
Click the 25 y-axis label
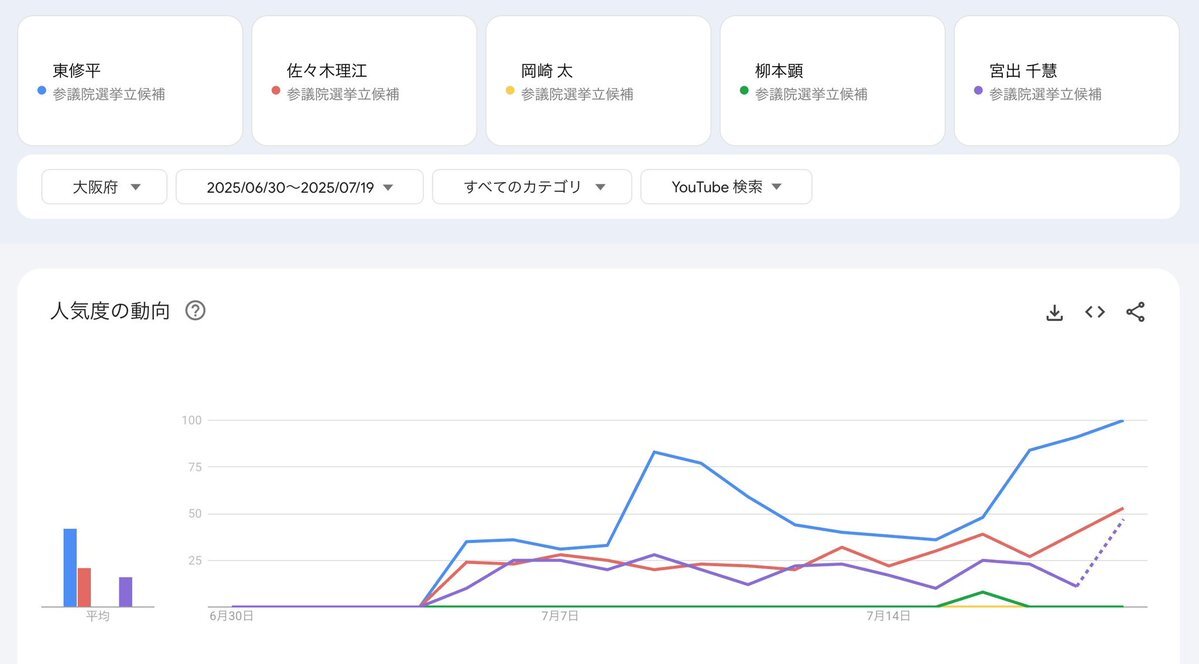click(x=195, y=560)
